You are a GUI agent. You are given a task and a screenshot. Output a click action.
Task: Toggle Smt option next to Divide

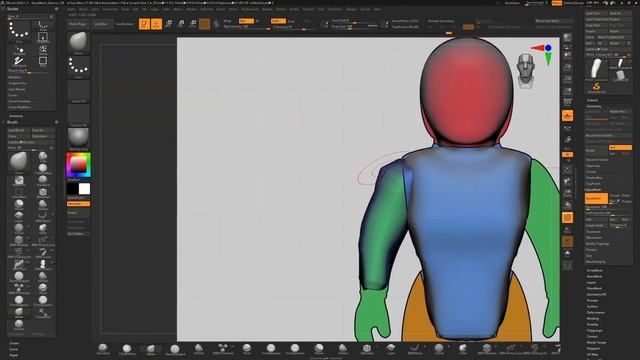[x=620, y=147]
